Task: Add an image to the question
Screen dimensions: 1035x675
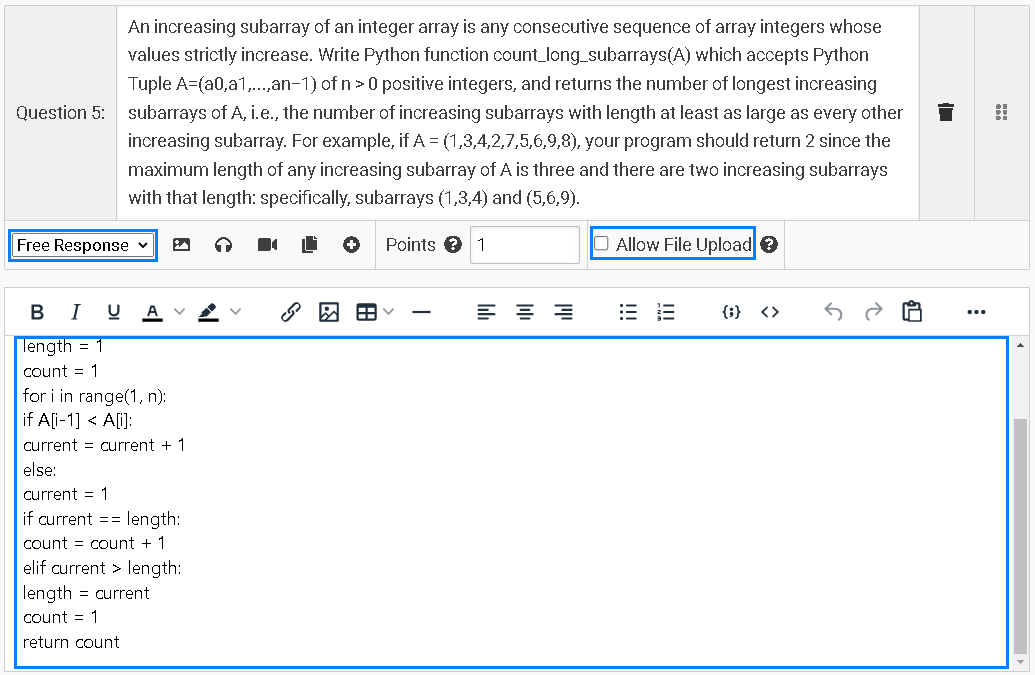Action: coord(182,245)
